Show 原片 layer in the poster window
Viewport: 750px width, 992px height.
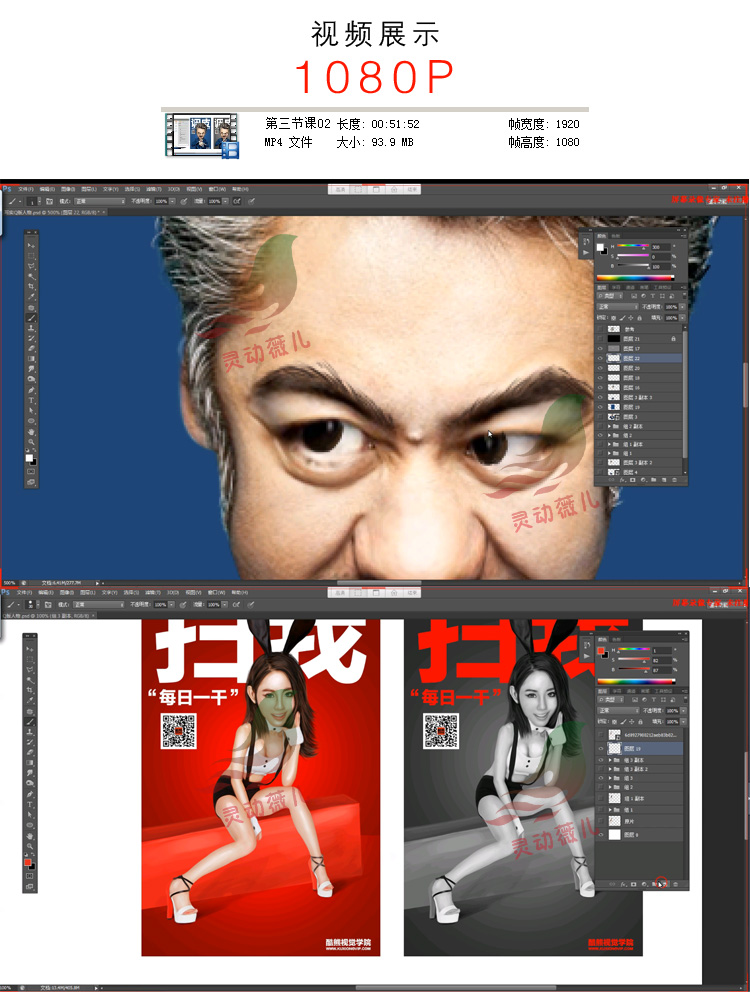(601, 821)
